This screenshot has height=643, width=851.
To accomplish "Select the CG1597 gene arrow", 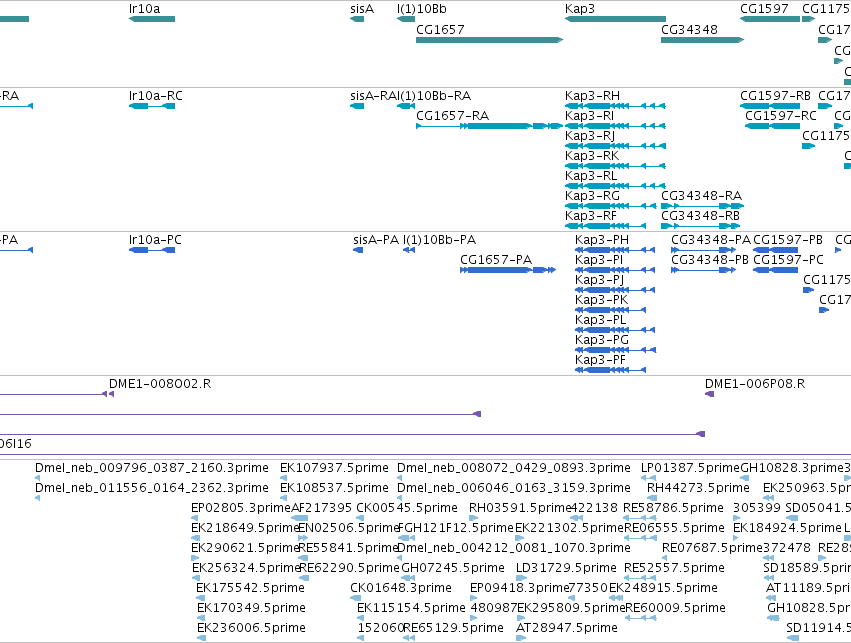I will (770, 19).
